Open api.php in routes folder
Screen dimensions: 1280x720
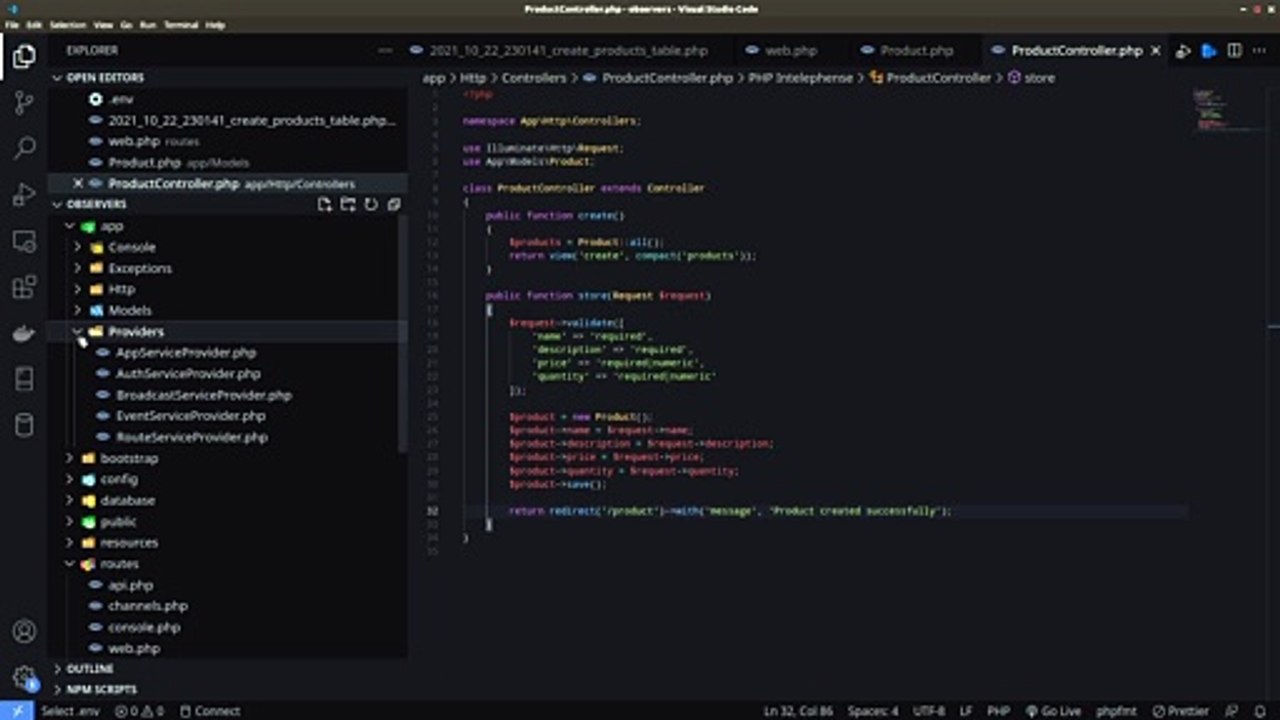pyautogui.click(x=130, y=585)
